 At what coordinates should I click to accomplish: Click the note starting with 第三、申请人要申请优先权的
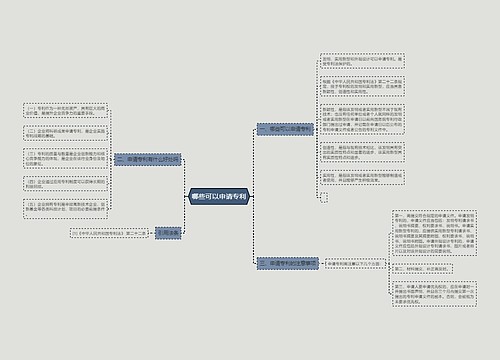[x=434, y=294]
